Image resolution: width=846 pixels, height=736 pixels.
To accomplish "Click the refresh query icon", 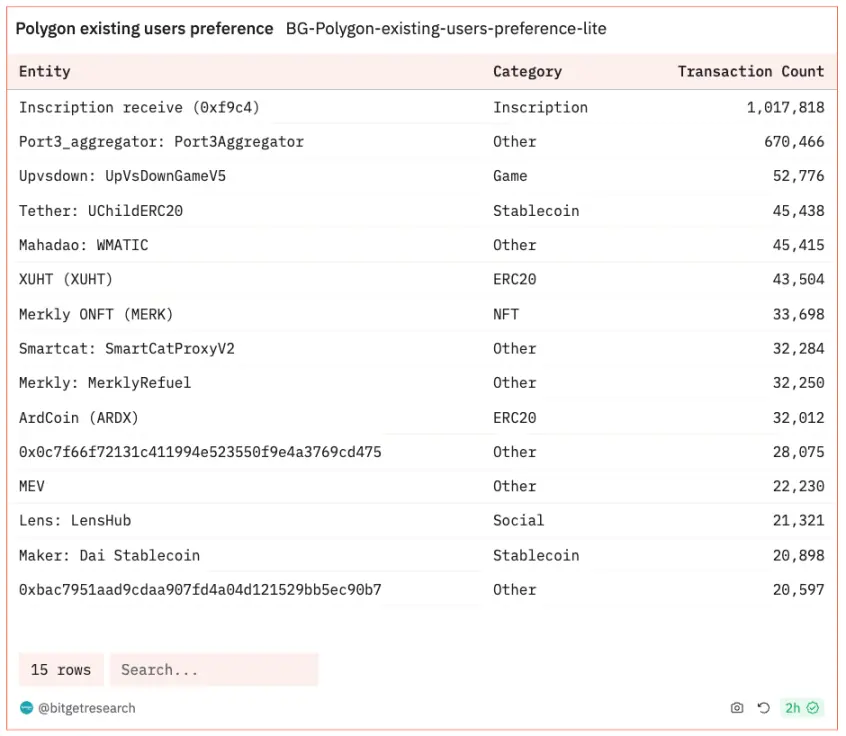I will click(763, 708).
